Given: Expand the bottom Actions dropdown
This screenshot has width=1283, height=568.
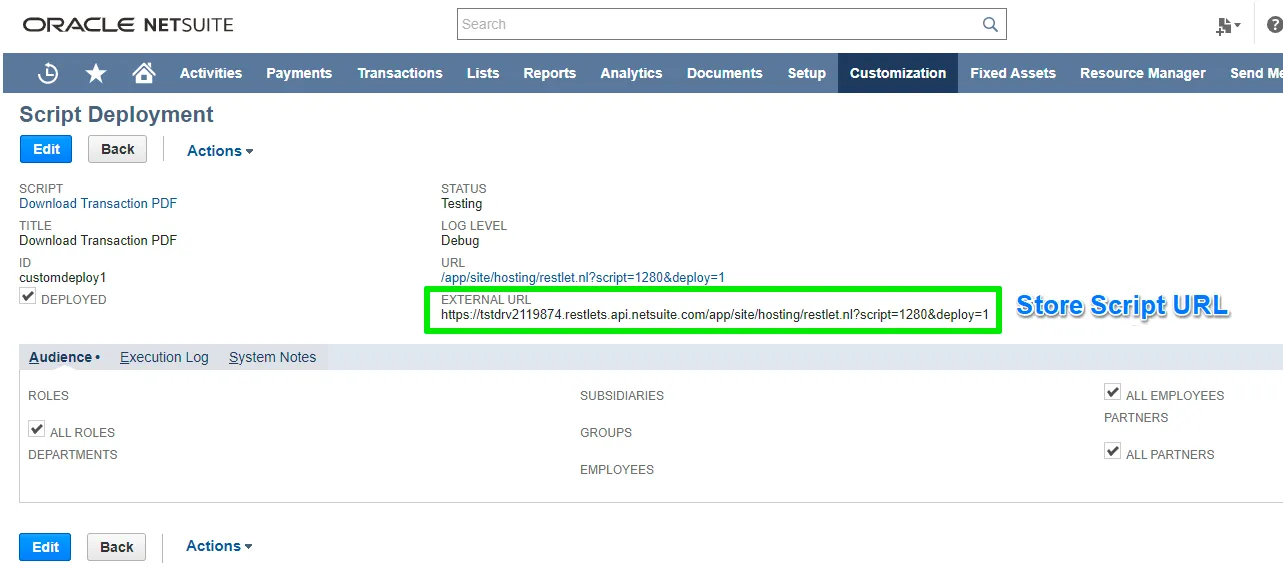Looking at the screenshot, I should point(219,546).
